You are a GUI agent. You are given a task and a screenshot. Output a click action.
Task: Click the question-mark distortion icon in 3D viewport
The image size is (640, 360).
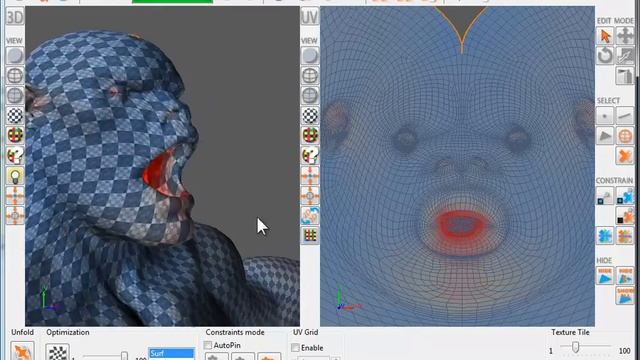[x=15, y=155]
